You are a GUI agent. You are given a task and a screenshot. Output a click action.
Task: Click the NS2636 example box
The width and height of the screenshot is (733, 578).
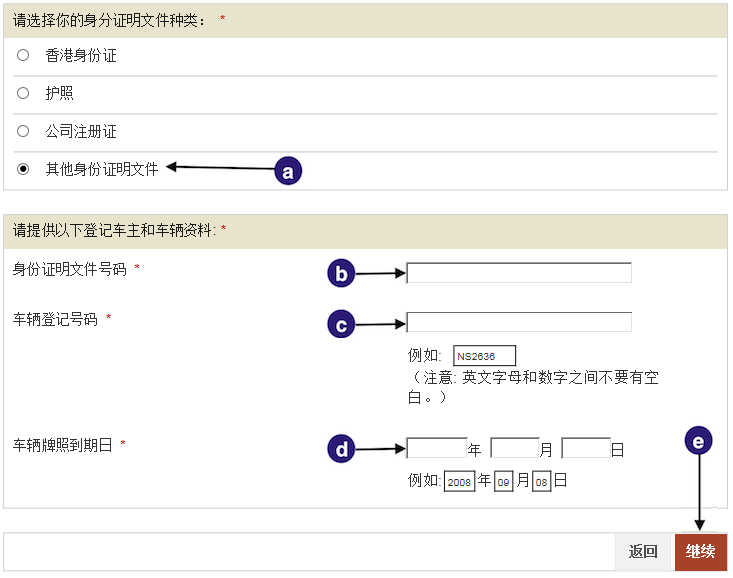click(485, 356)
